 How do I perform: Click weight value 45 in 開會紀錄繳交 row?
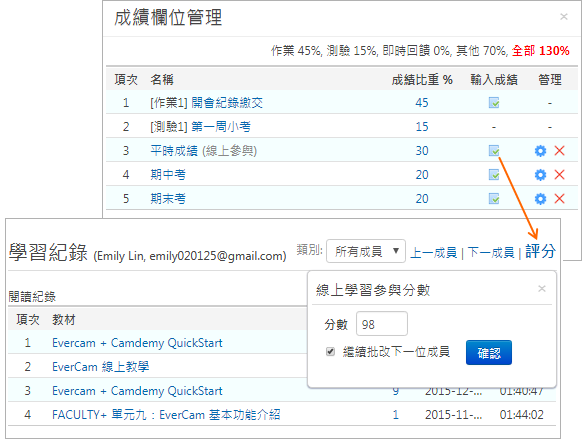click(422, 103)
